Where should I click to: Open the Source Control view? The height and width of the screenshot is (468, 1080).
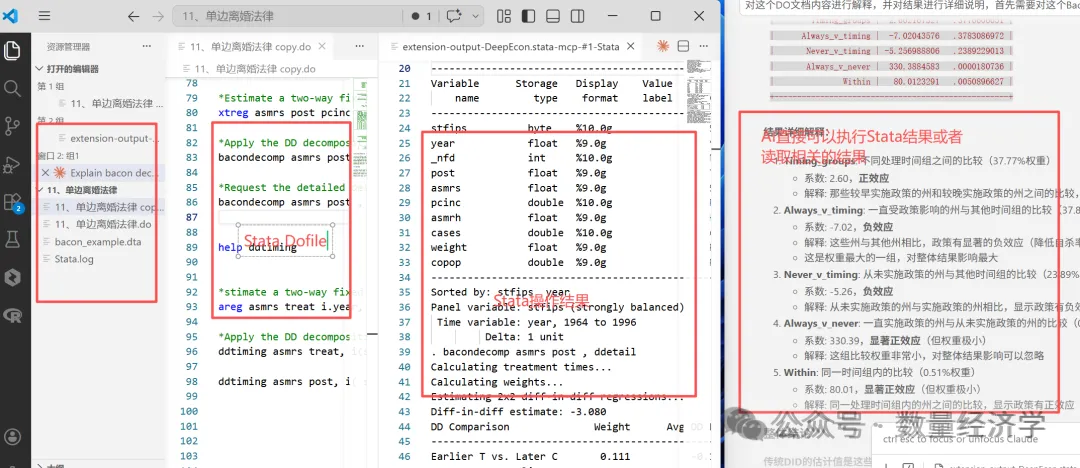coord(12,126)
